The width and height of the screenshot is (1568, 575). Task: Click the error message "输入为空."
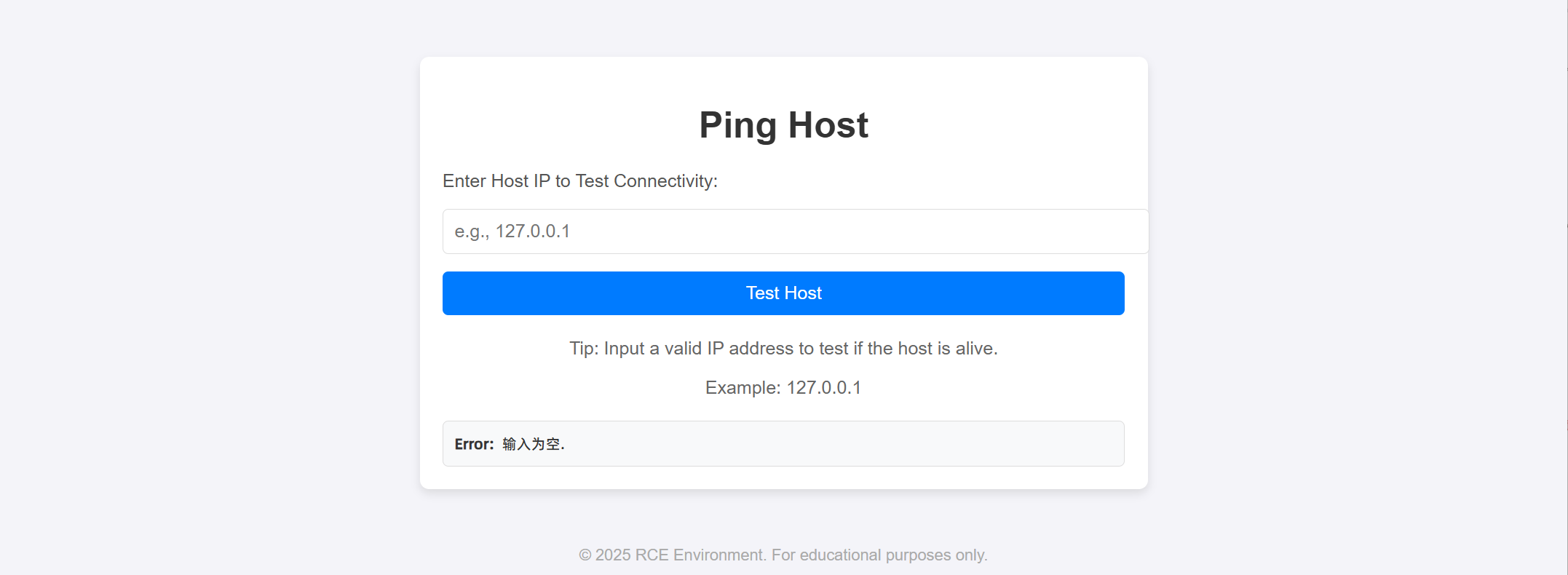pyautogui.click(x=533, y=444)
